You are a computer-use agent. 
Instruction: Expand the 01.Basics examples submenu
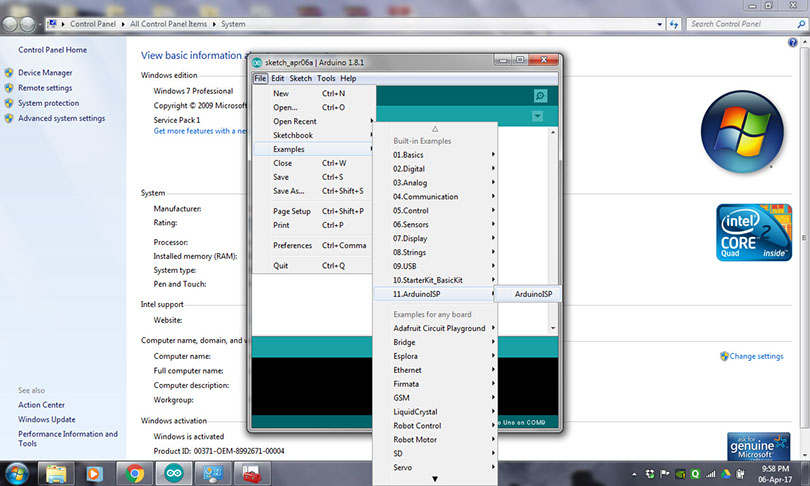(x=435, y=155)
